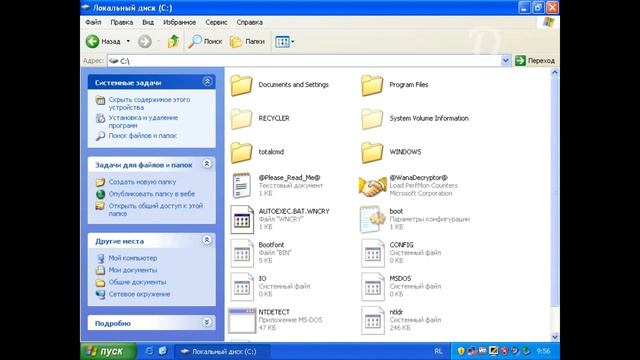Go back with the Назад arrow button
This screenshot has height=360, width=640.
point(103,41)
